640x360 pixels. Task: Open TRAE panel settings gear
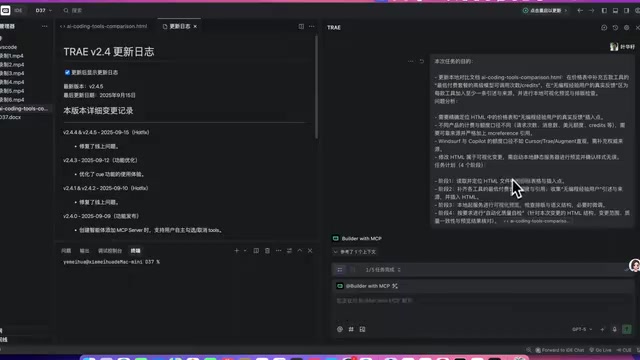627,27
